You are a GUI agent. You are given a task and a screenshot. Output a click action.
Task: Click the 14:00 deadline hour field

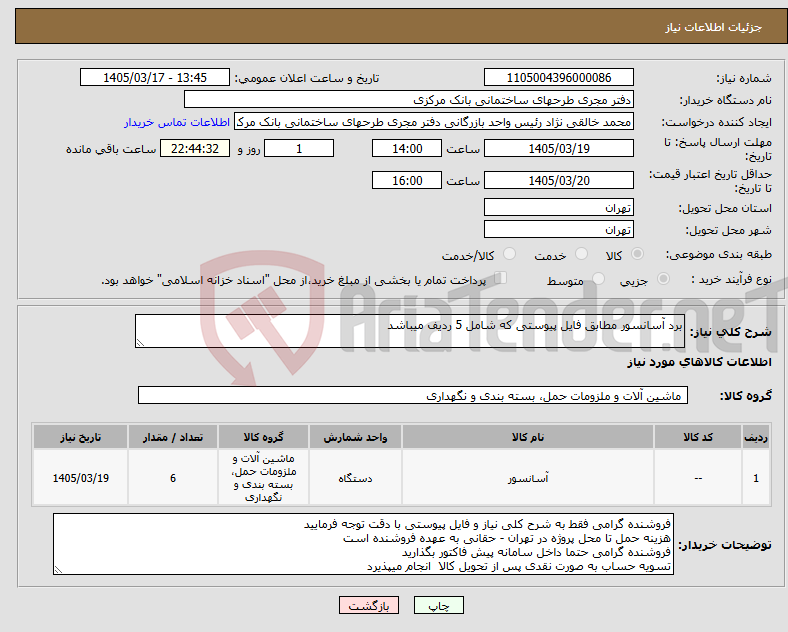407,149
